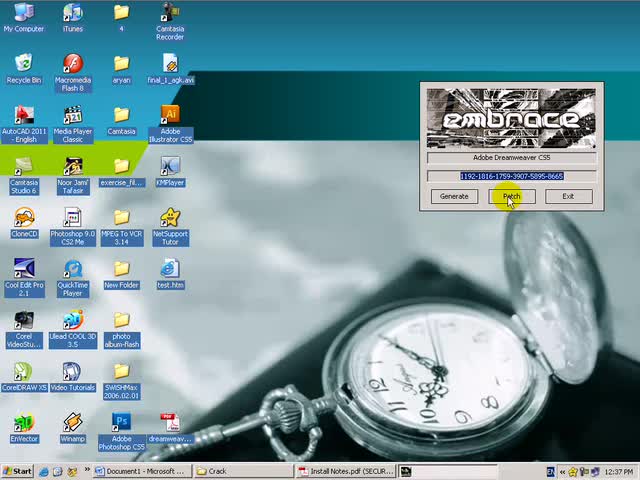Viewport: 640px width, 480px height.
Task: Click the generated serial number field
Action: [511, 176]
